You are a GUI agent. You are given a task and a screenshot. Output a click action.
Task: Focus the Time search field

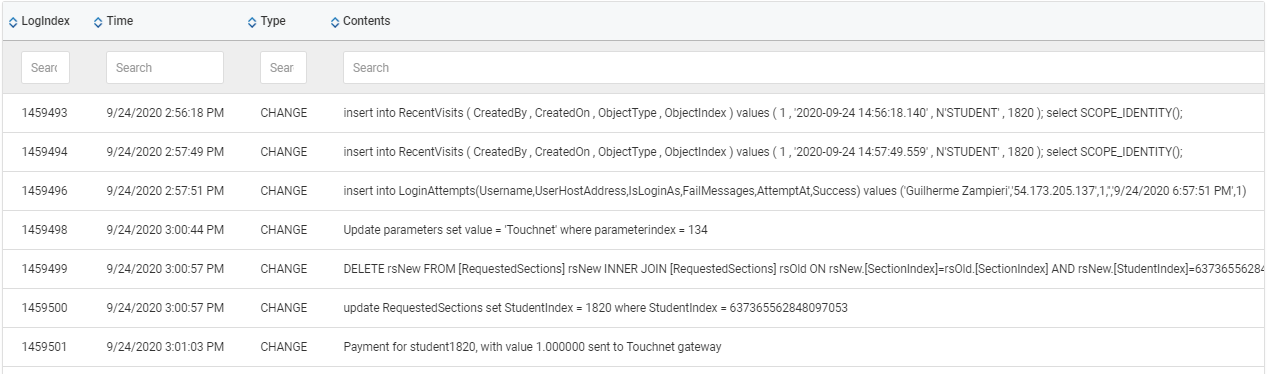(165, 68)
